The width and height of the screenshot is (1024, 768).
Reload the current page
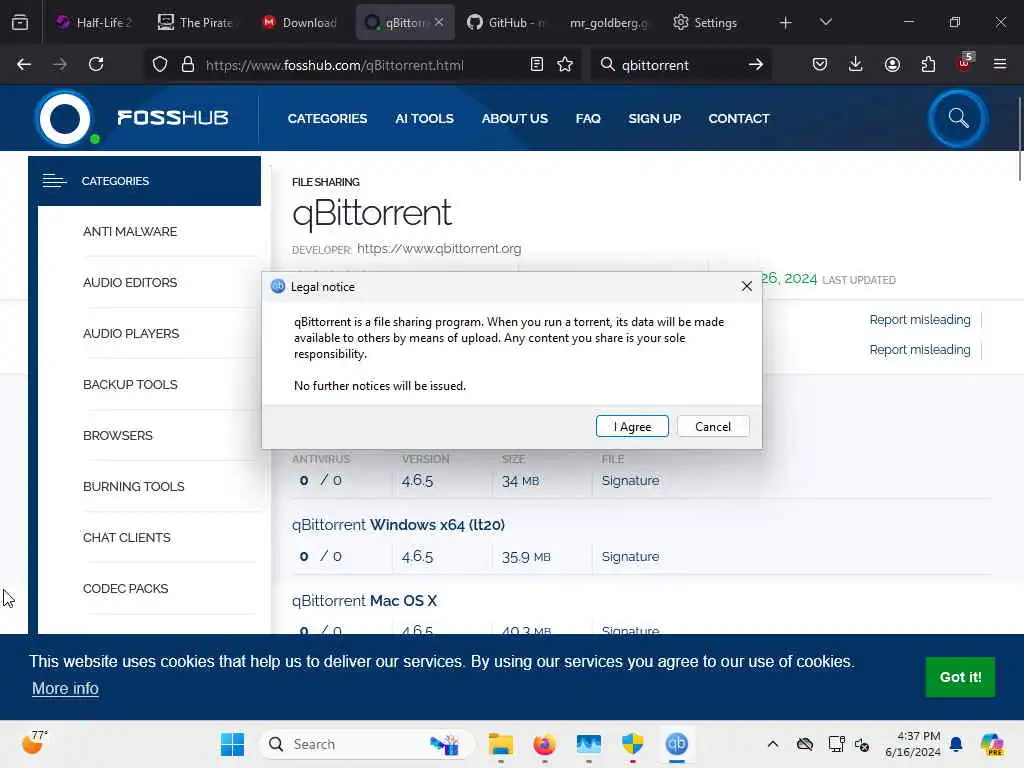coord(96,65)
